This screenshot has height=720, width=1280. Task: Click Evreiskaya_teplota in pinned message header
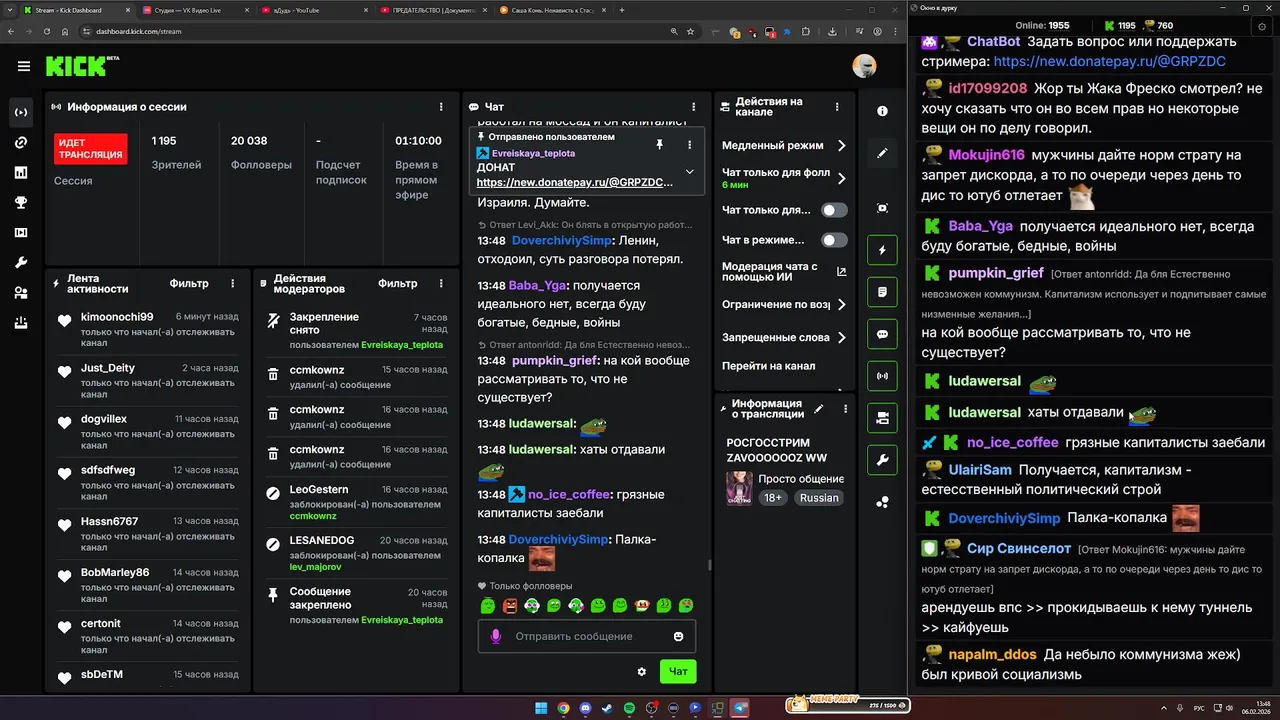pyautogui.click(x=533, y=154)
